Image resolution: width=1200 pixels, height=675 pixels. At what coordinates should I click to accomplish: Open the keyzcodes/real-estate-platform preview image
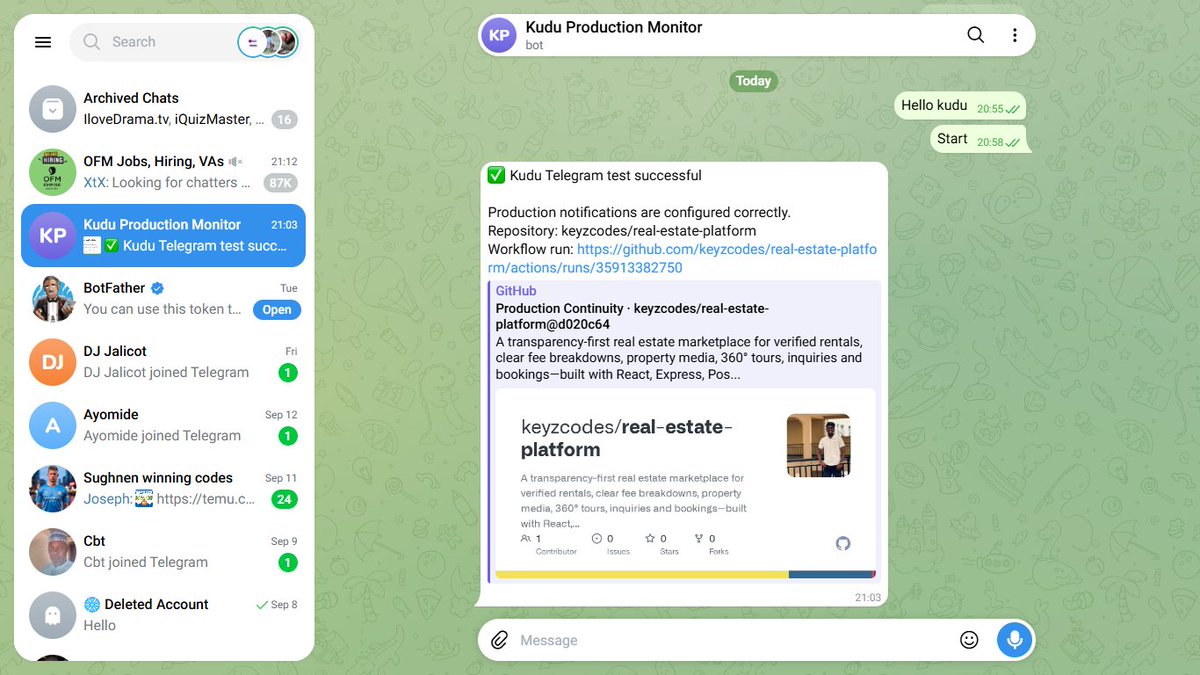(685, 483)
